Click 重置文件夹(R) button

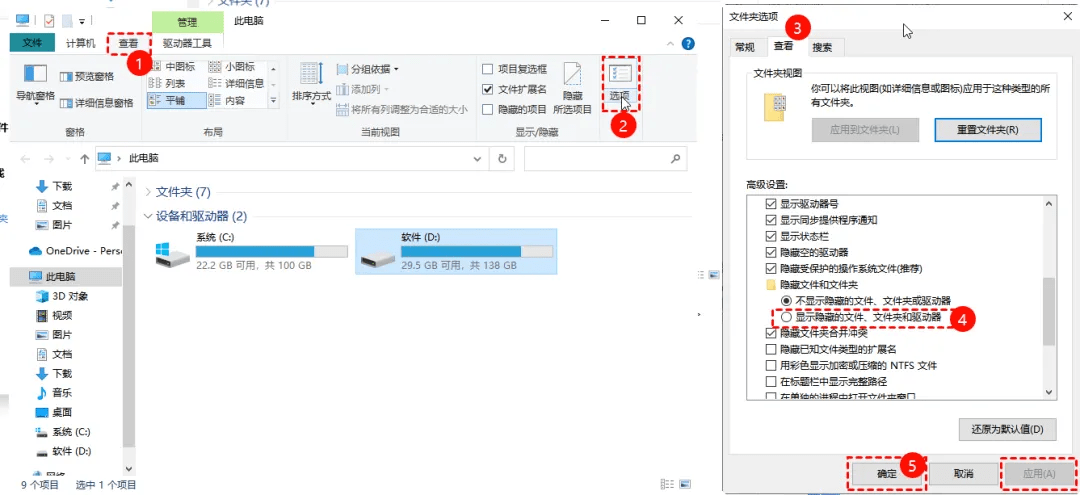pyautogui.click(x=988, y=129)
